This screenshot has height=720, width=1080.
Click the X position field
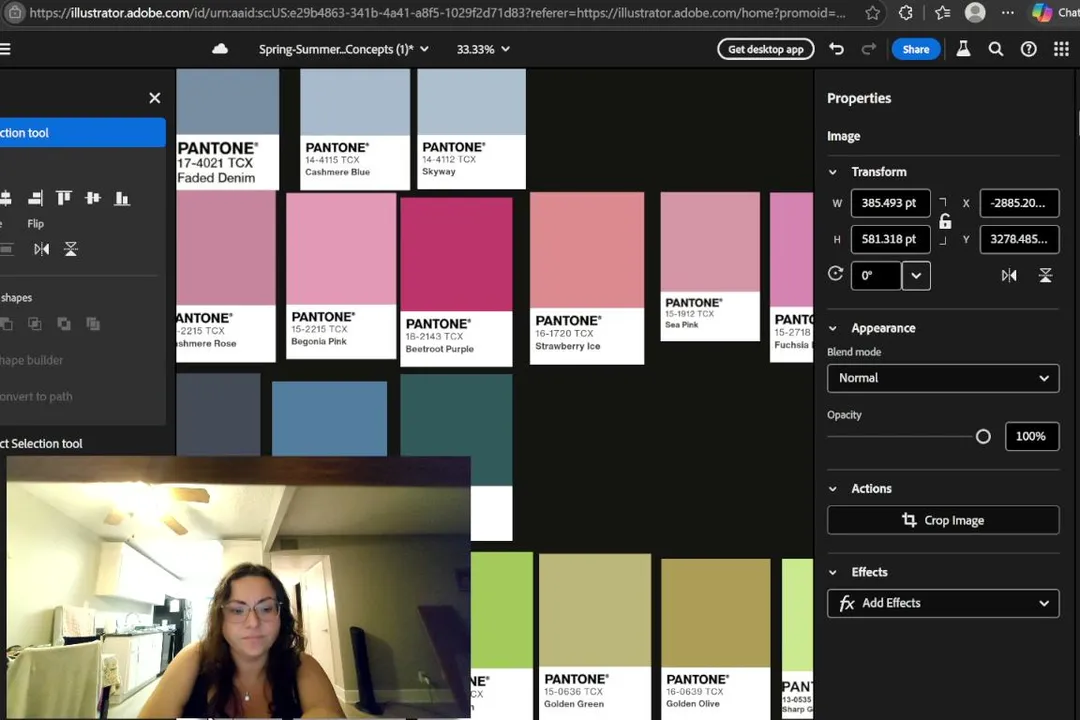(x=1019, y=203)
